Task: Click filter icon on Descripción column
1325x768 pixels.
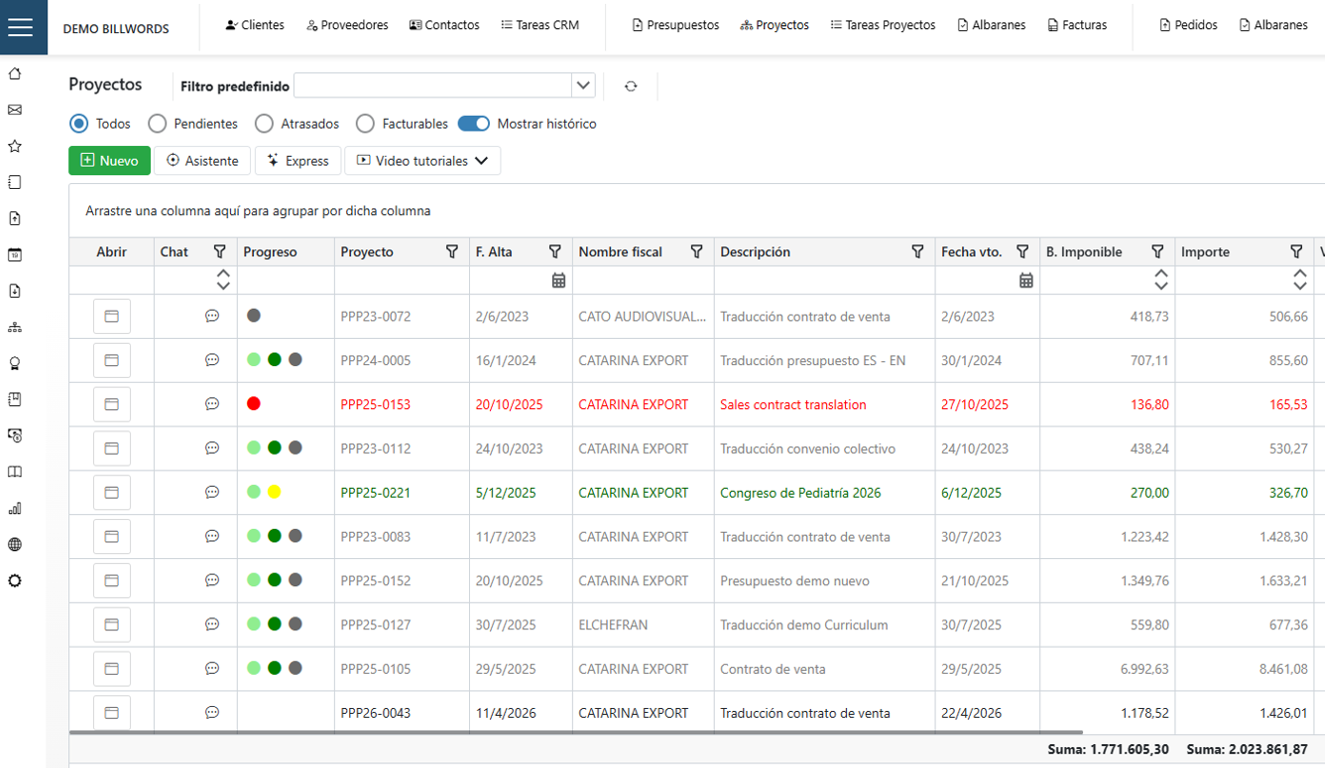Action: (917, 252)
